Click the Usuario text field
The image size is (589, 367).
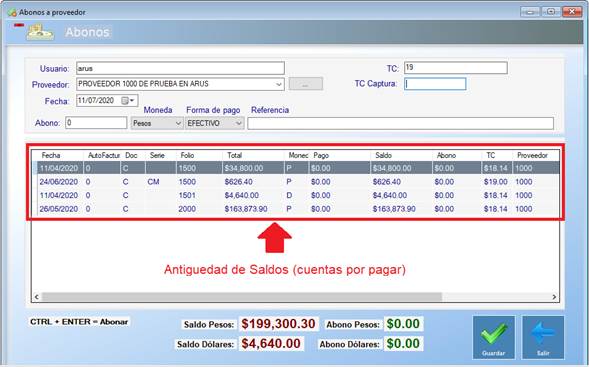180,68
